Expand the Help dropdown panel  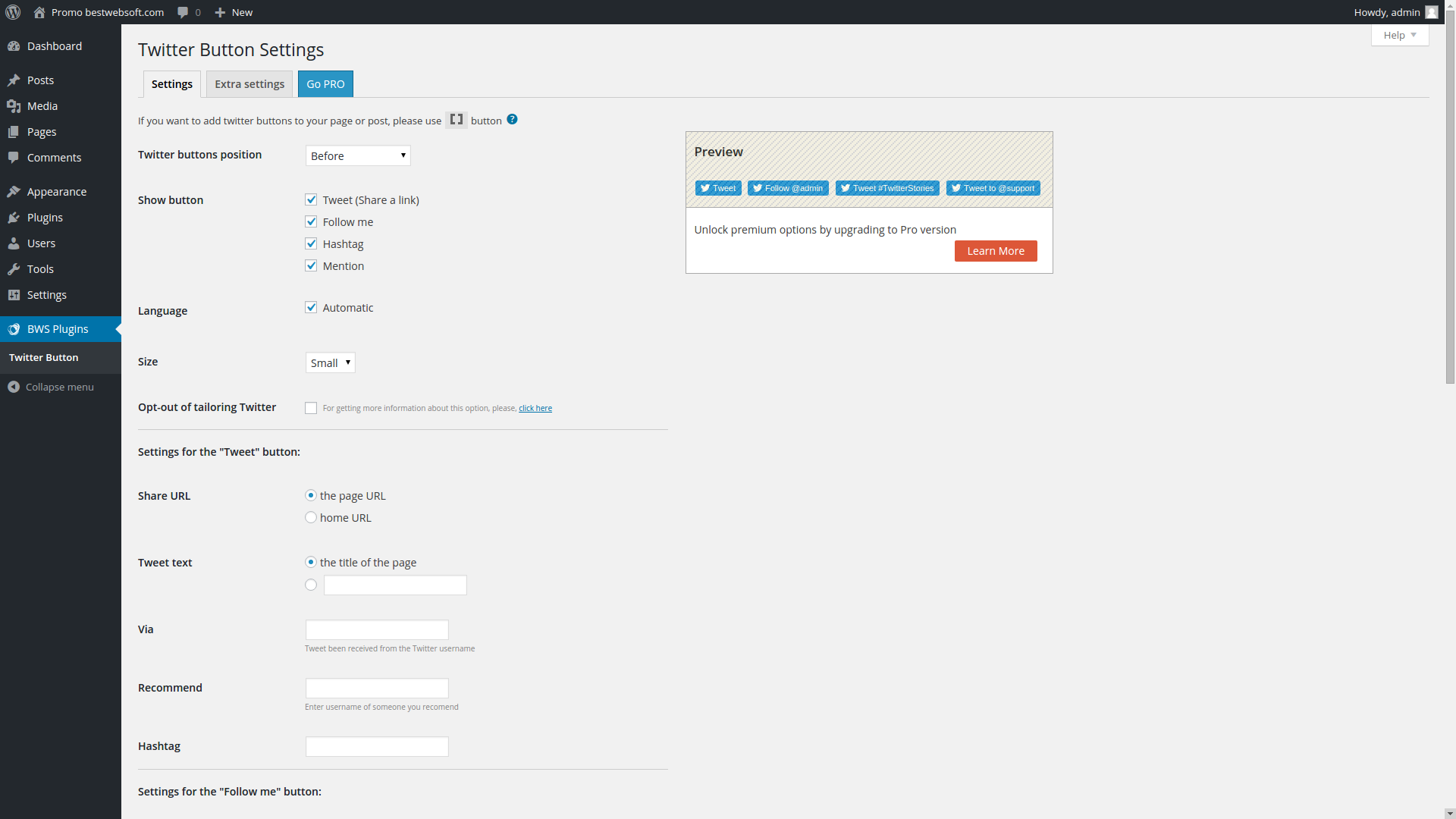pos(1400,35)
